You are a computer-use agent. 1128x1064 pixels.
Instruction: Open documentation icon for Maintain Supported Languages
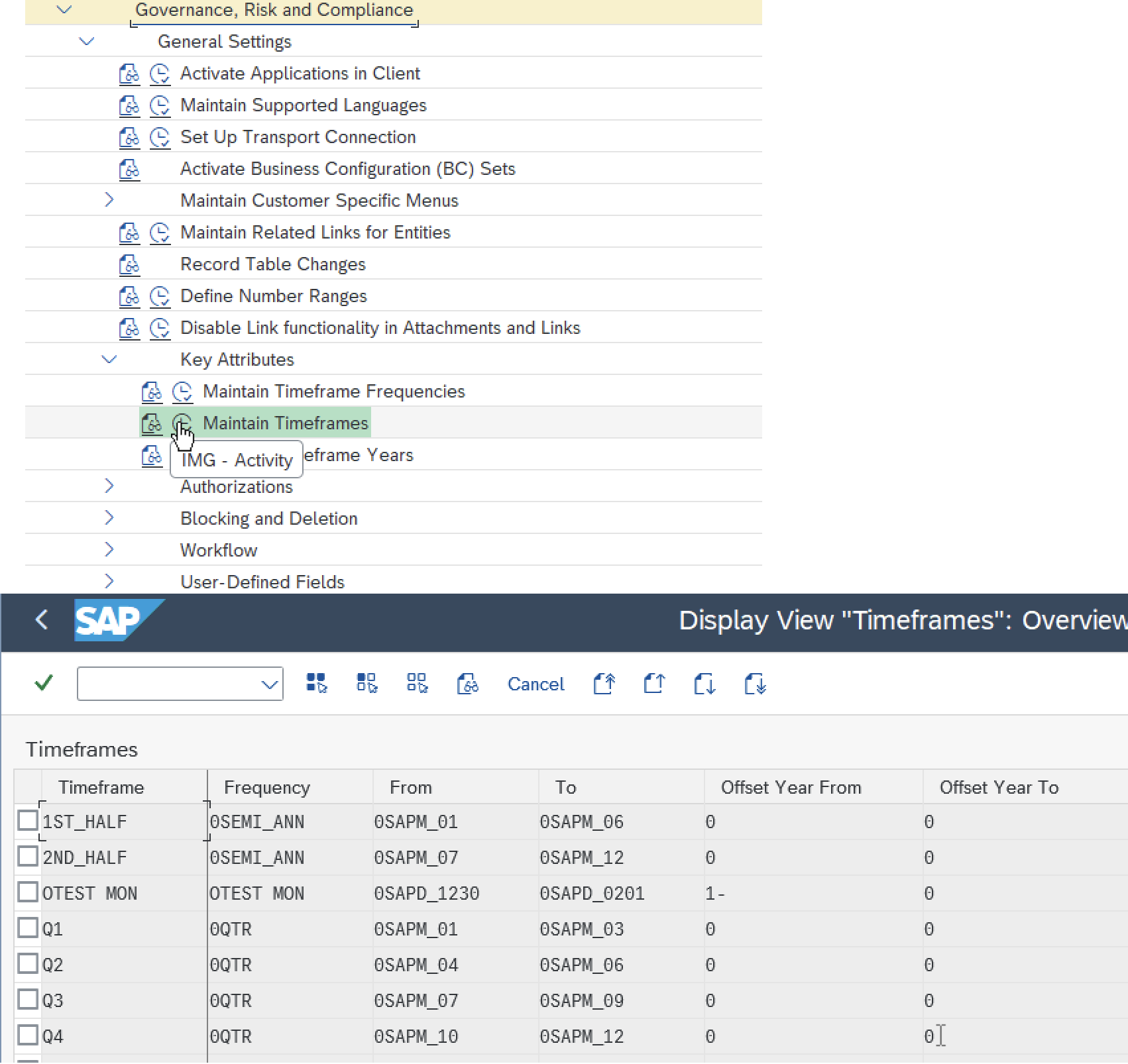click(129, 105)
